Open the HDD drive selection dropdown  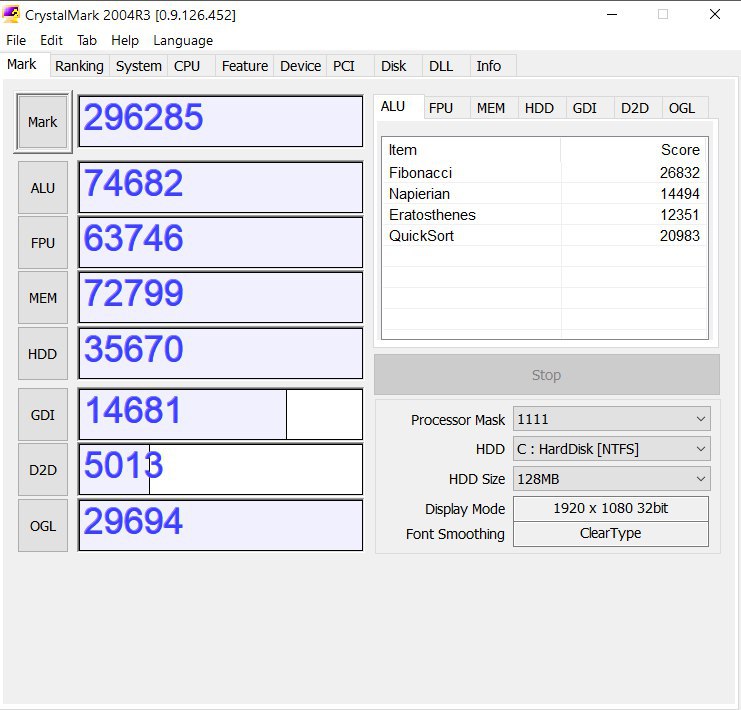coord(611,449)
